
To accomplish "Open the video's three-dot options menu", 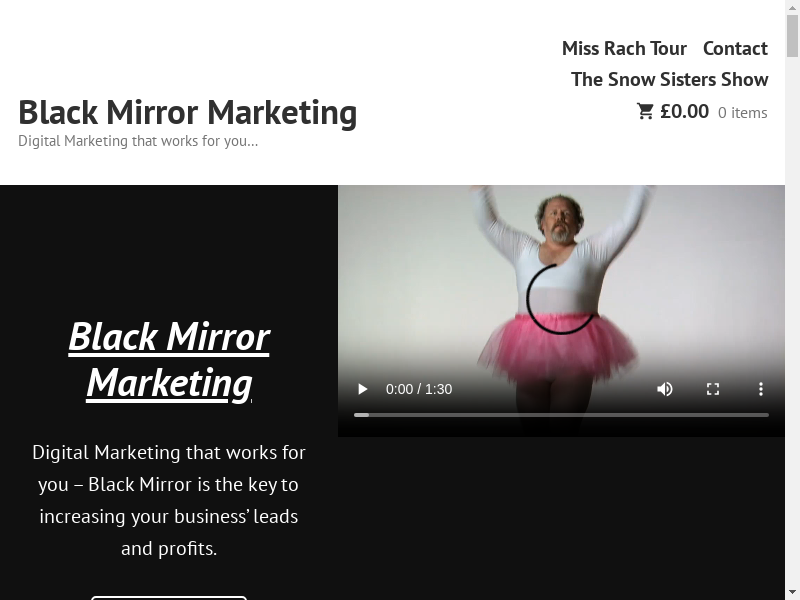I will [x=761, y=389].
